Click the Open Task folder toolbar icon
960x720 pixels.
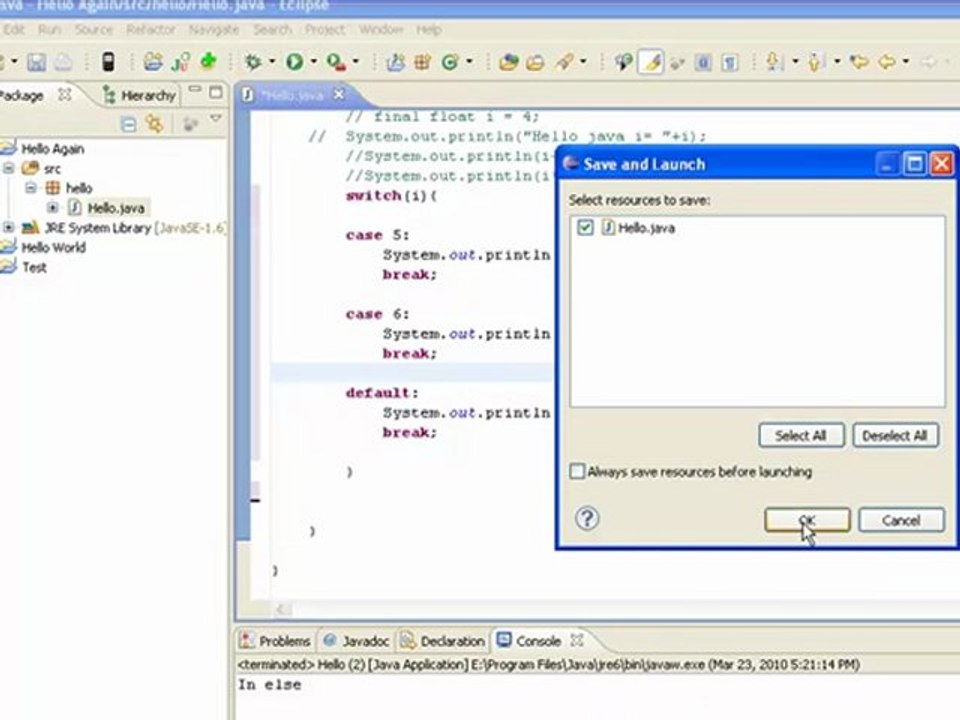(x=535, y=62)
